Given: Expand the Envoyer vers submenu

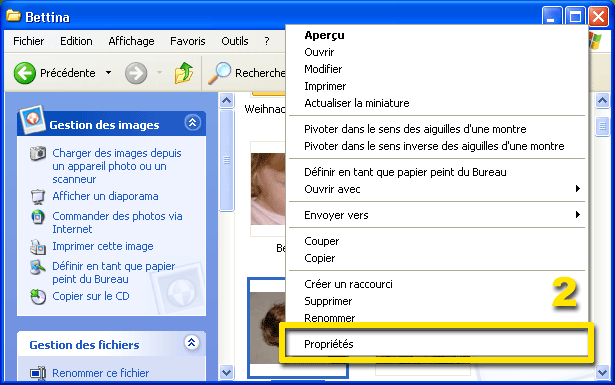Looking at the screenshot, I should coord(577,214).
